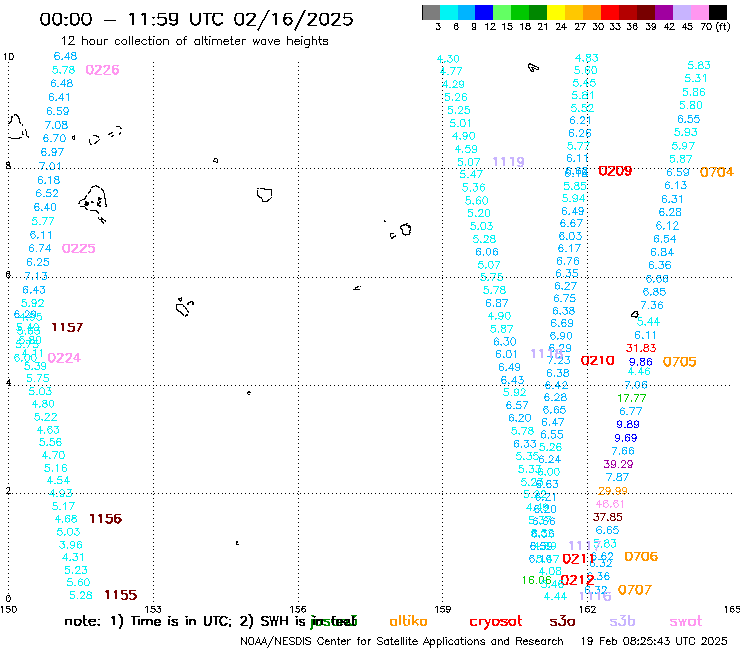Viewport: 740px width, 650px height.
Task: Select the longitude axis label 162
Action: [x=588, y=609]
